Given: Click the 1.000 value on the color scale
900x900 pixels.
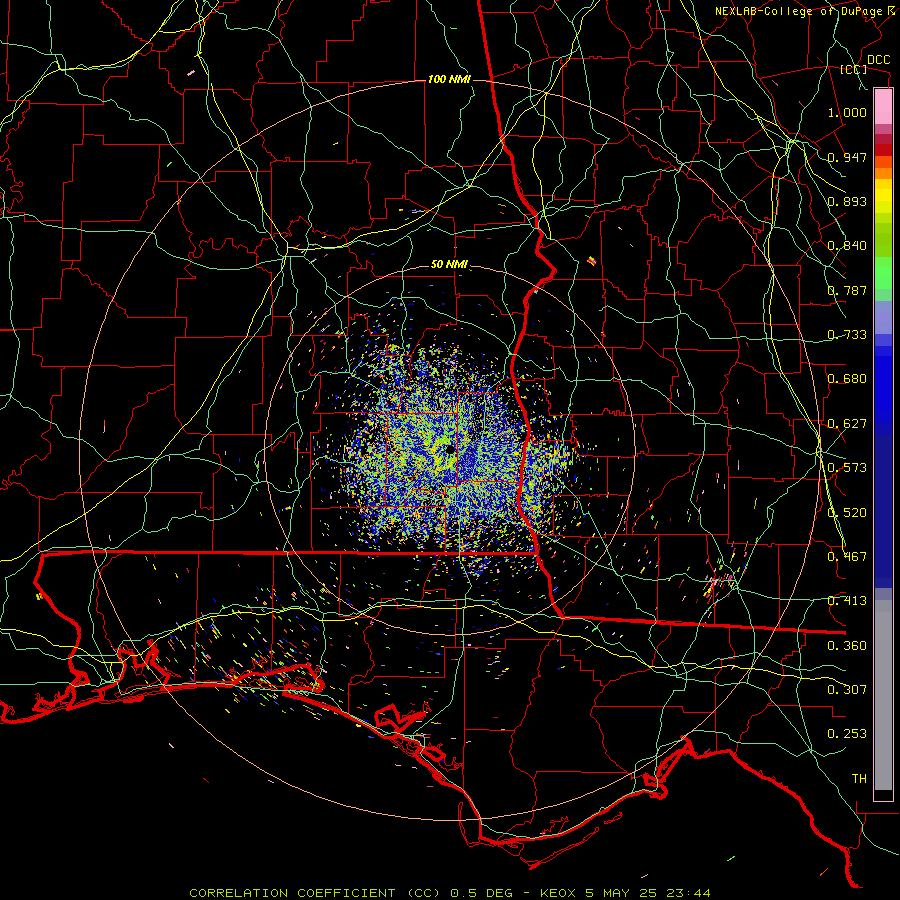Looking at the screenshot, I should click(x=847, y=112).
